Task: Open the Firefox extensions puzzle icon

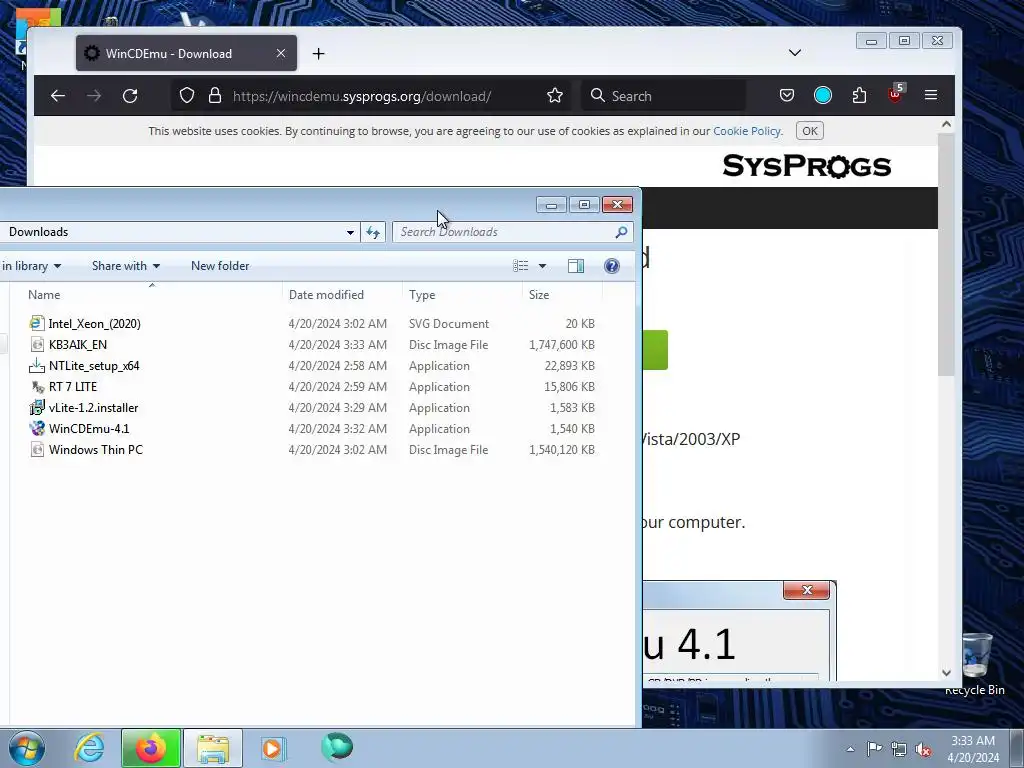Action: click(x=859, y=95)
